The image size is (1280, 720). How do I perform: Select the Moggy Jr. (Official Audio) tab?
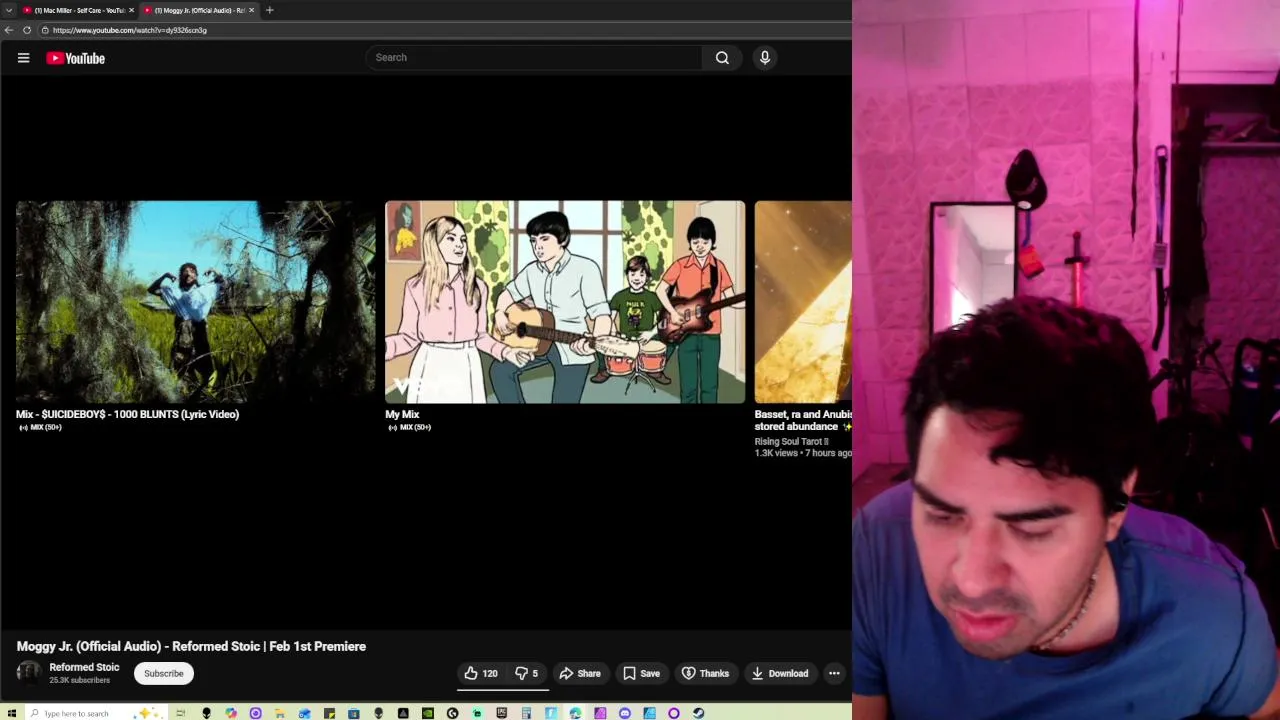pos(198,10)
